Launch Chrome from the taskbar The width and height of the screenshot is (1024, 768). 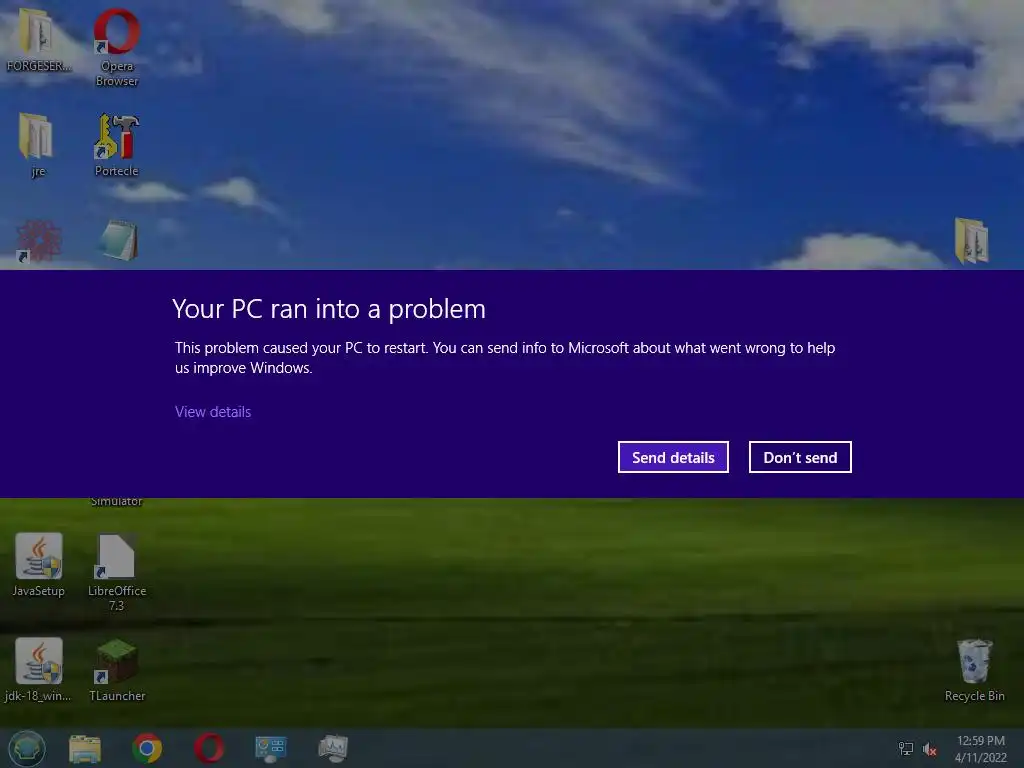147,748
